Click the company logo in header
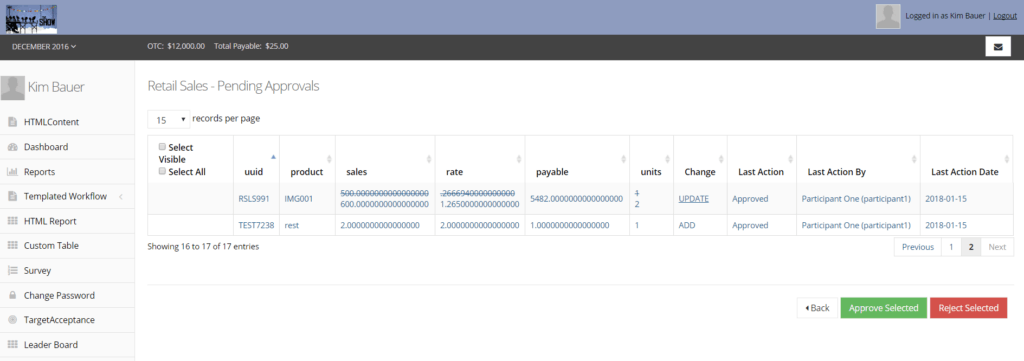The width and height of the screenshot is (1024, 361). coord(31,19)
